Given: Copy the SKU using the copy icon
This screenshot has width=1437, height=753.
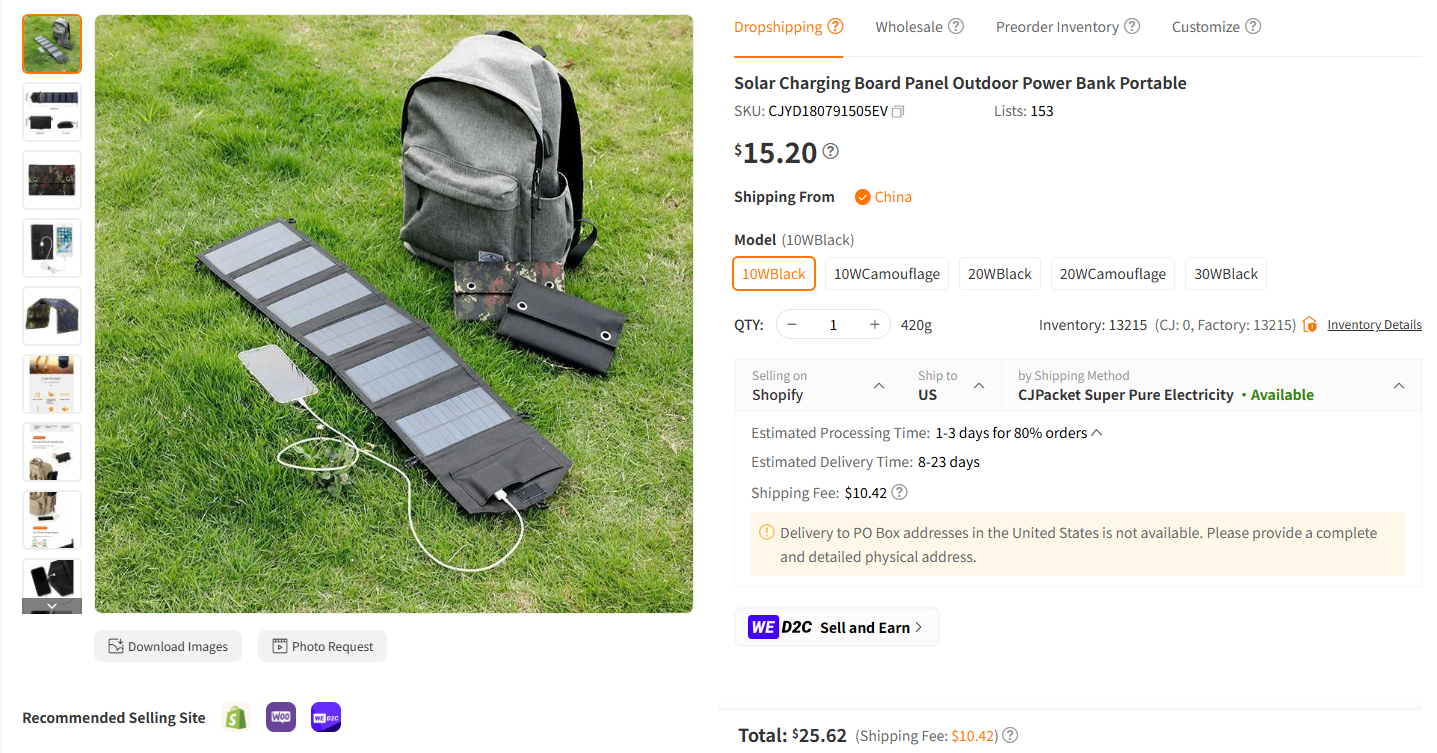Looking at the screenshot, I should [x=897, y=111].
